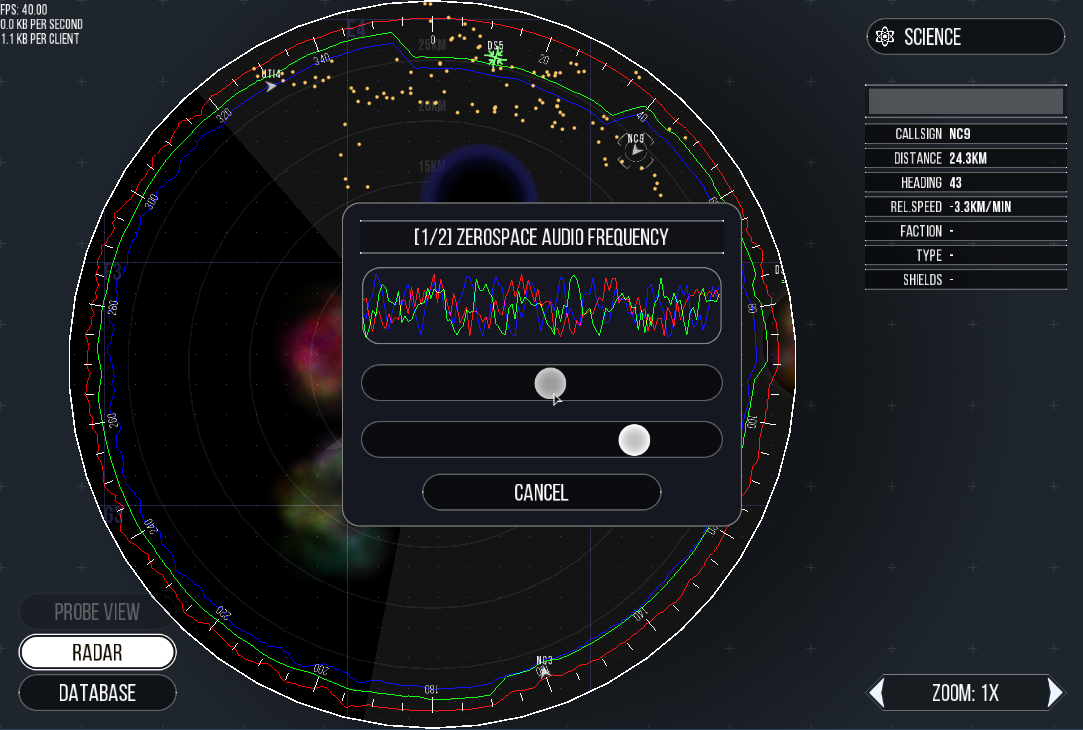Click the UT14 ship arrow on radar
Screen dimensions: 1083x730
point(270,87)
